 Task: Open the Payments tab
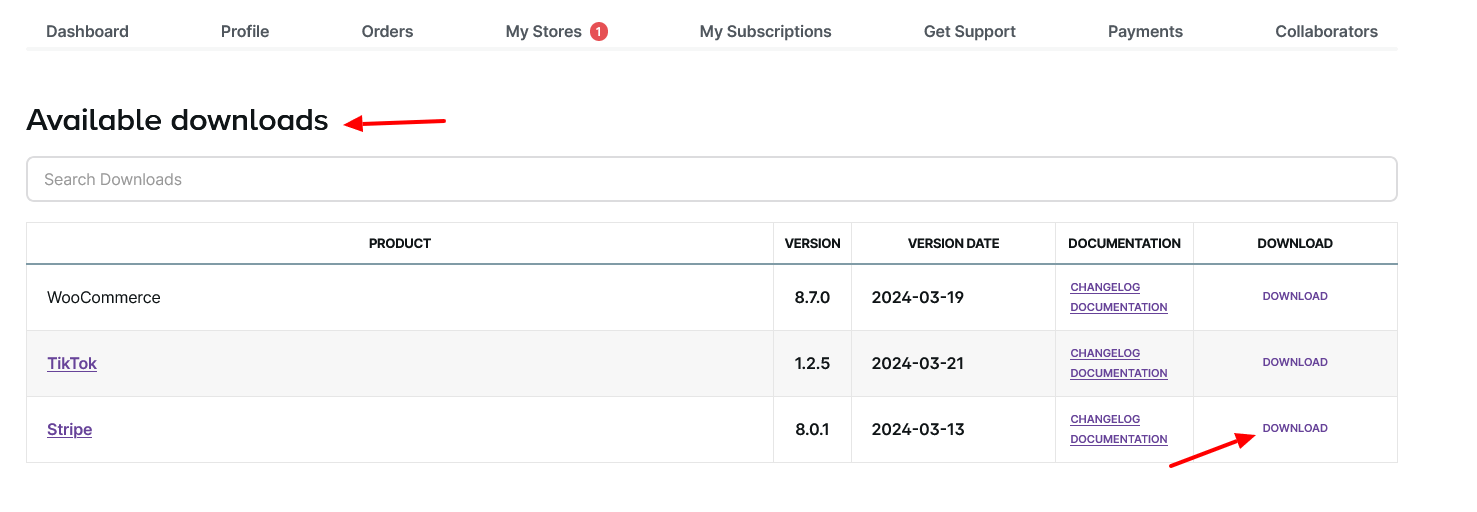[1145, 31]
